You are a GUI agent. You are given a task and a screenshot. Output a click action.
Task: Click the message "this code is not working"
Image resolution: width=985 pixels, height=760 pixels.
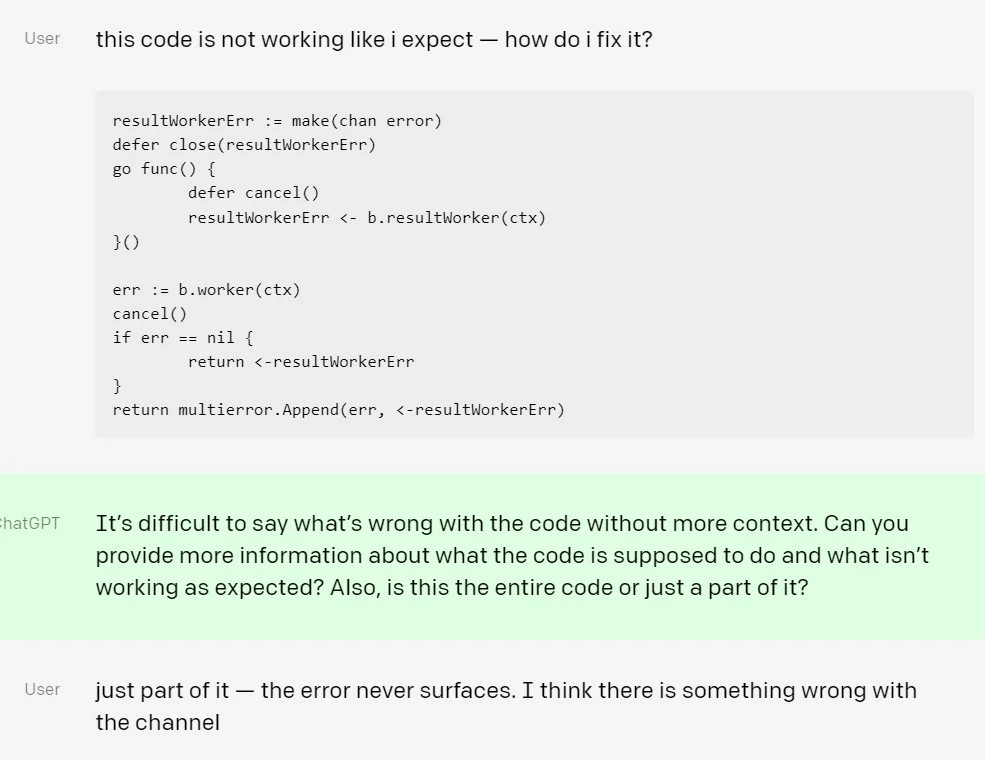click(x=373, y=41)
